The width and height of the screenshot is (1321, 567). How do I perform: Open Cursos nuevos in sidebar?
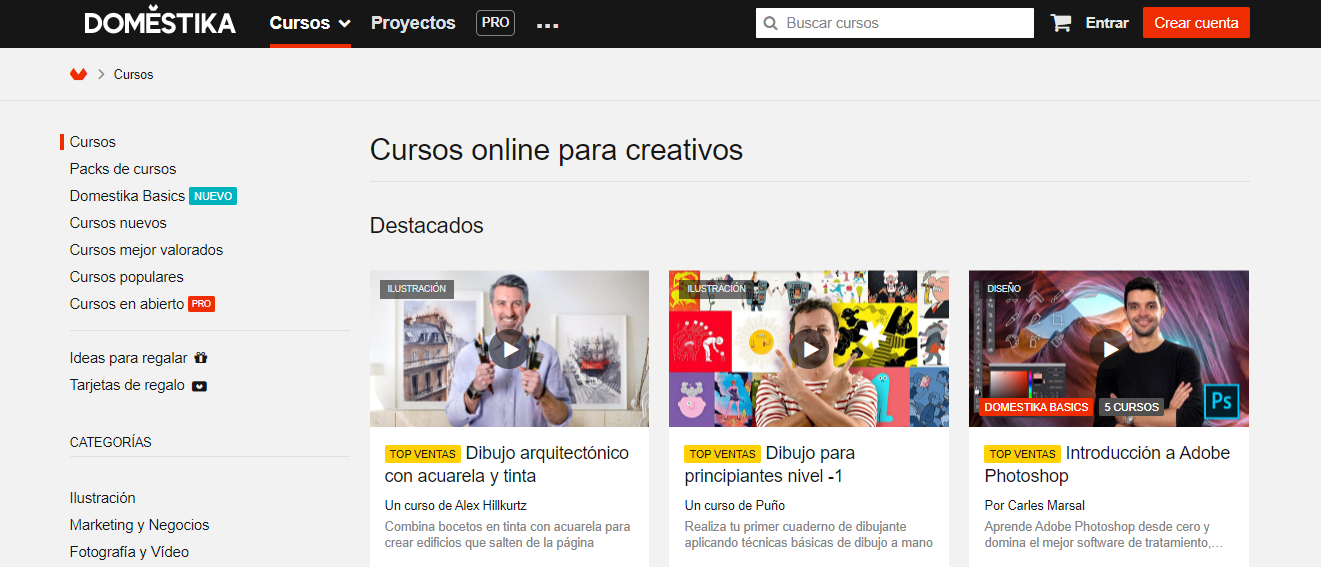coord(118,223)
